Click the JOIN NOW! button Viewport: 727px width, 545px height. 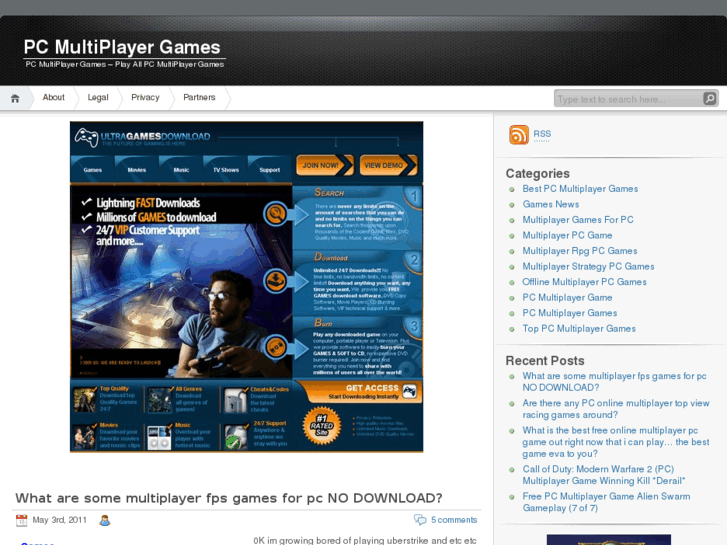coord(325,165)
